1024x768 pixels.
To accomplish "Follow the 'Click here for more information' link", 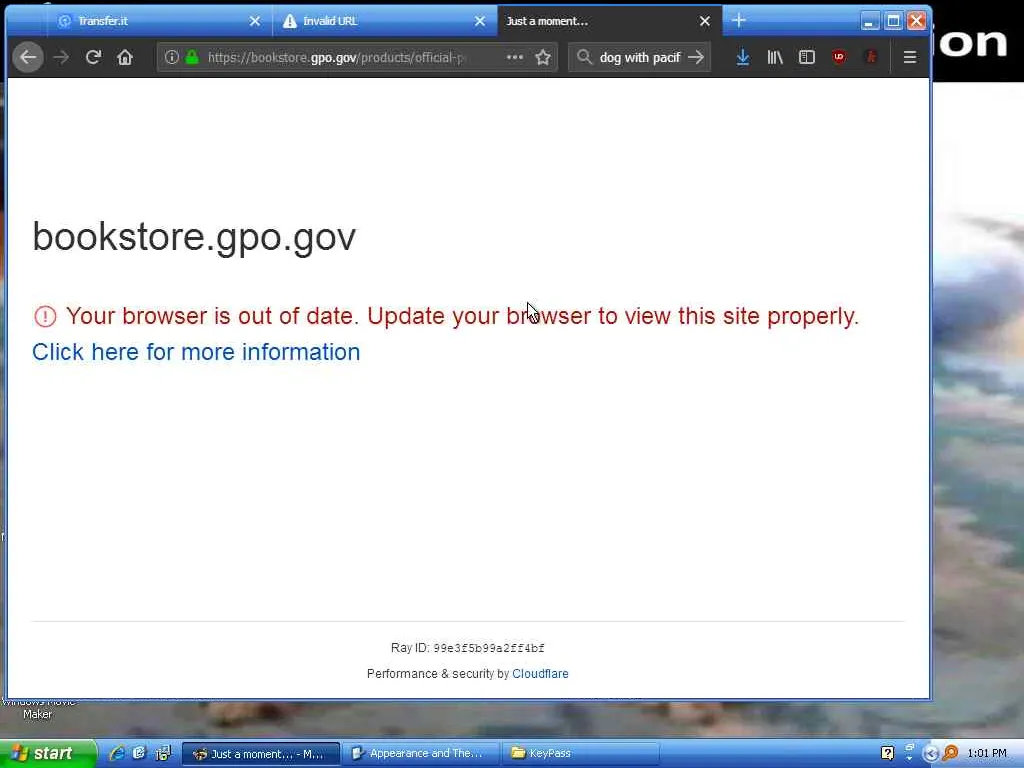I will click(x=196, y=352).
